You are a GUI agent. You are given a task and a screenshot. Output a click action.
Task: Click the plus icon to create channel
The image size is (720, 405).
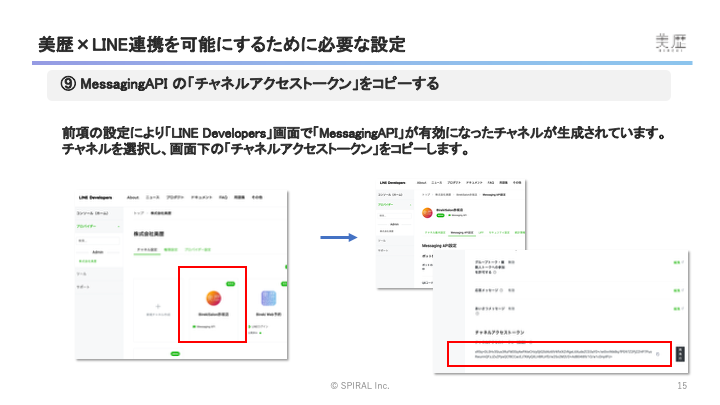pyautogui.click(x=156, y=308)
